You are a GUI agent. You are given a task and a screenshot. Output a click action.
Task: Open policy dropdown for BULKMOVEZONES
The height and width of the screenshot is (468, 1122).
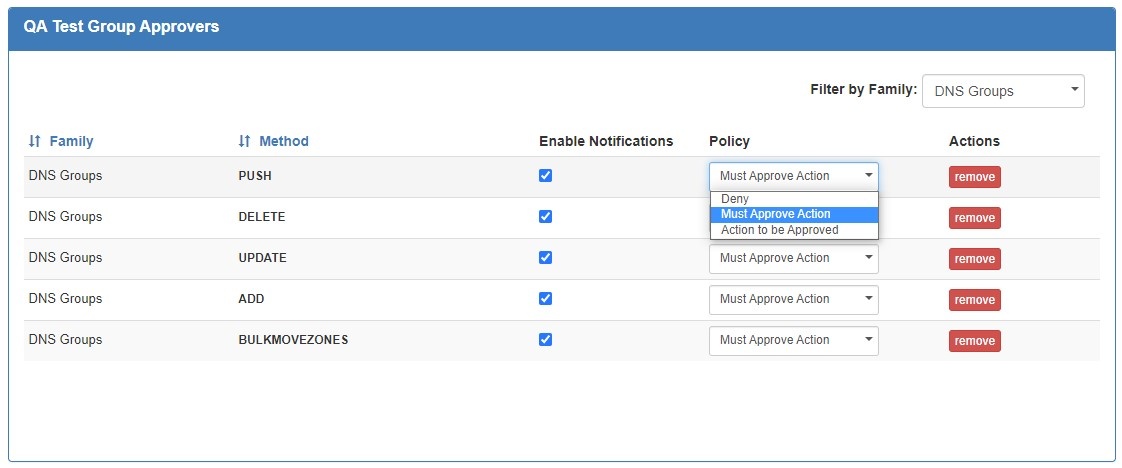point(793,341)
